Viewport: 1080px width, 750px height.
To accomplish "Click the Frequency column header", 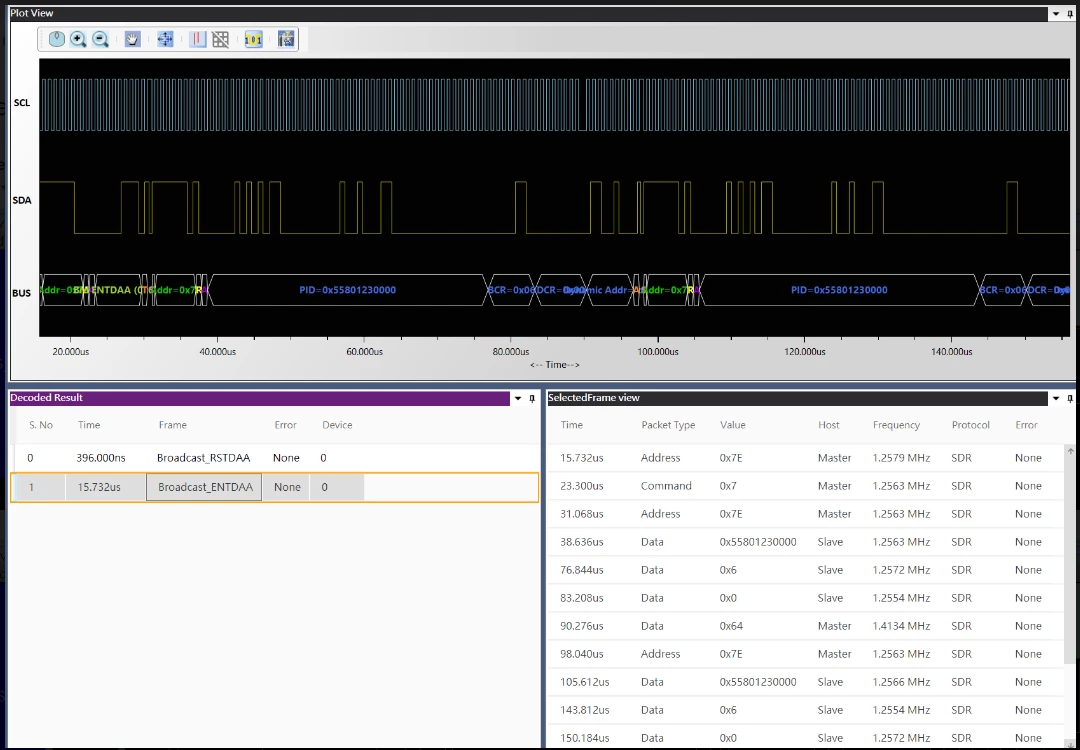I will point(896,425).
